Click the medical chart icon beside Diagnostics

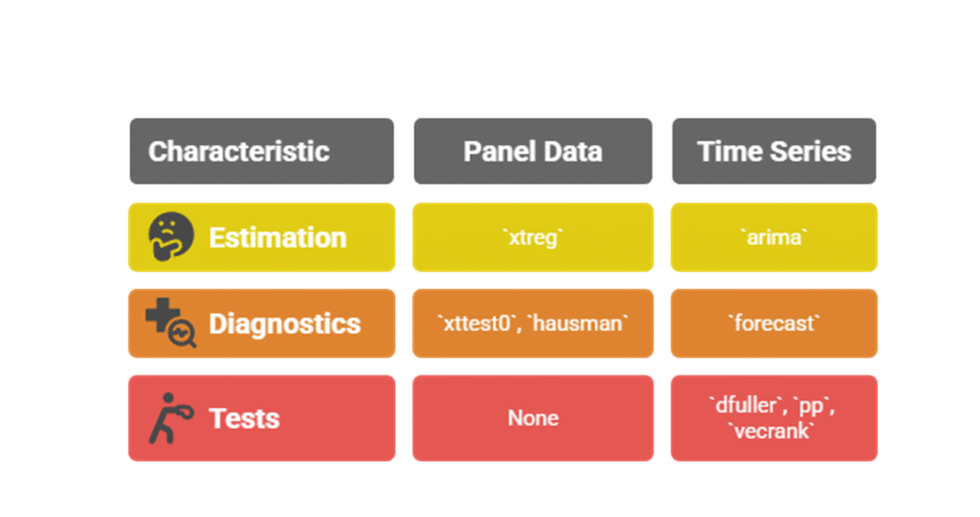click(x=171, y=323)
